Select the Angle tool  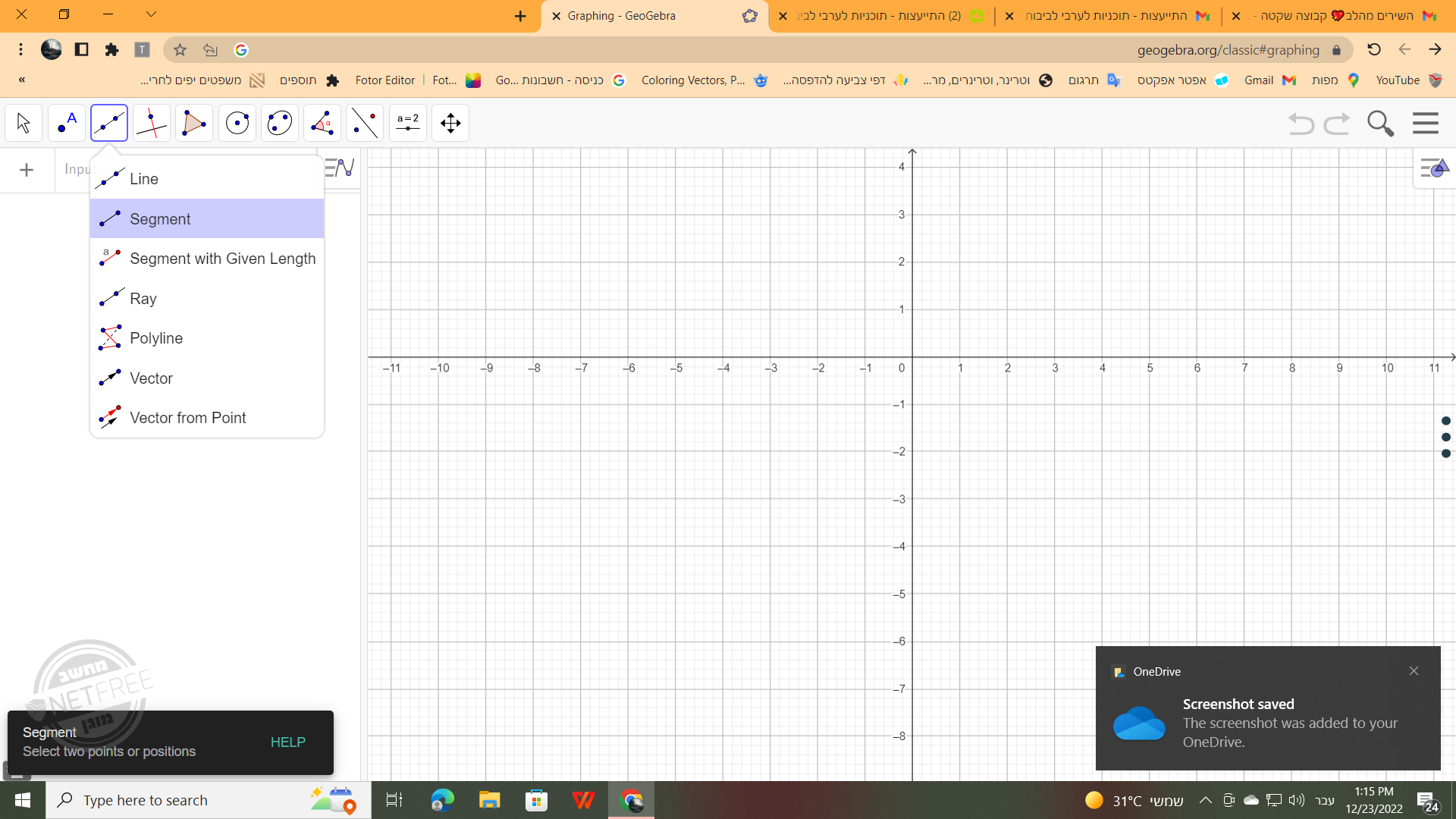click(x=322, y=123)
